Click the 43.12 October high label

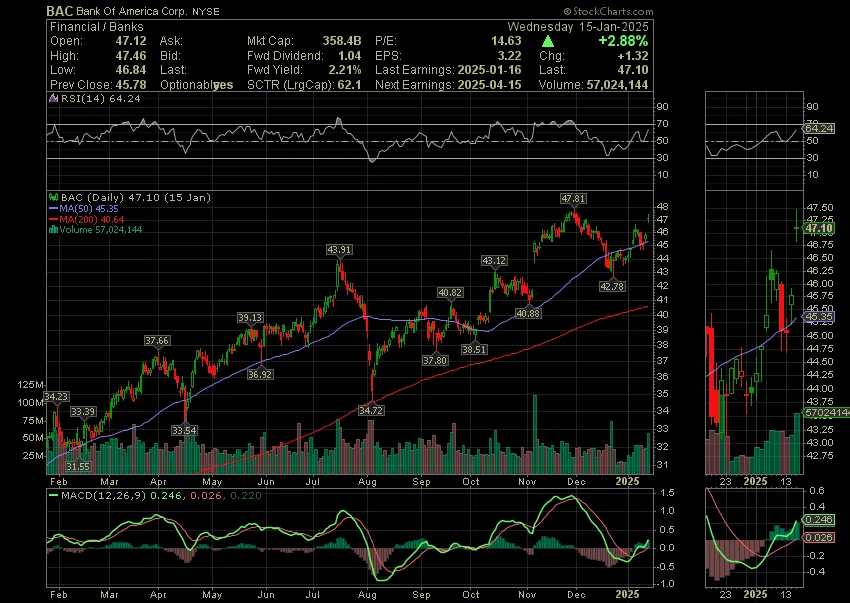pyautogui.click(x=494, y=260)
